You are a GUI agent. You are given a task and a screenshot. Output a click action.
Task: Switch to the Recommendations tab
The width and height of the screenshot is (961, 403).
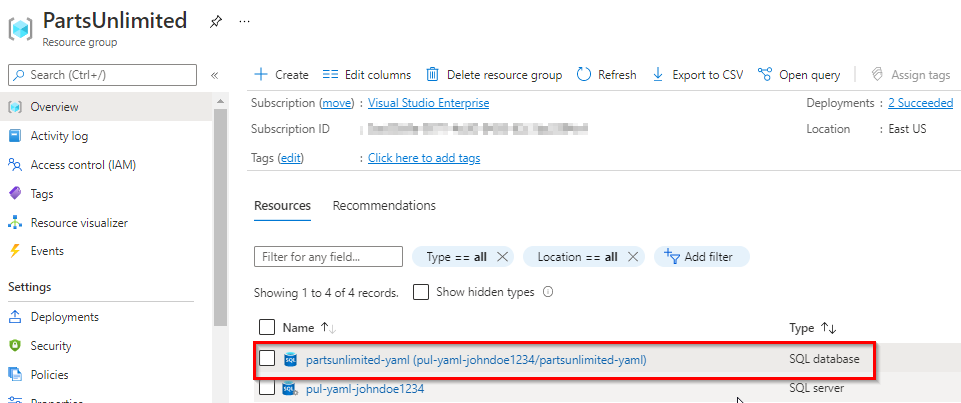tap(384, 206)
